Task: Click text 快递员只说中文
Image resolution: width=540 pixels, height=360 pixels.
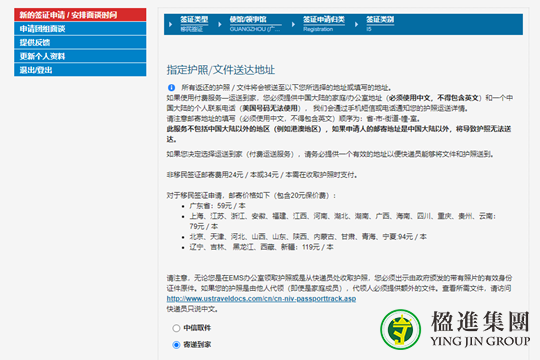Action: (192, 309)
